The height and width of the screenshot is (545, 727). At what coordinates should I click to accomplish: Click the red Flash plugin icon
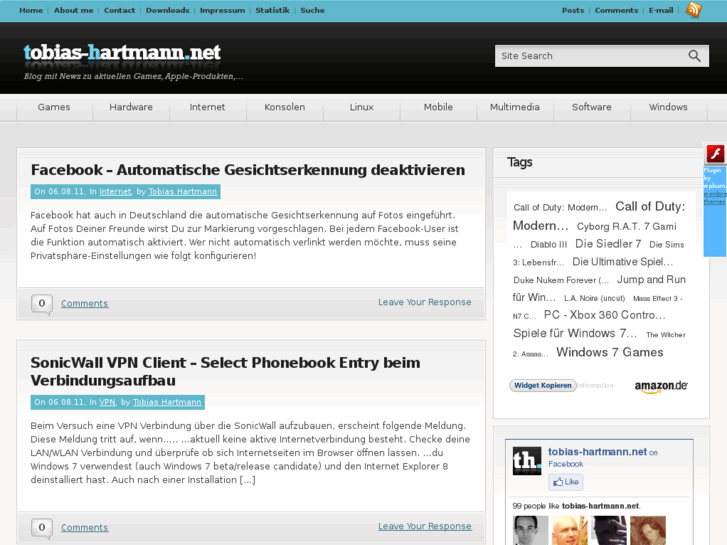[715, 154]
